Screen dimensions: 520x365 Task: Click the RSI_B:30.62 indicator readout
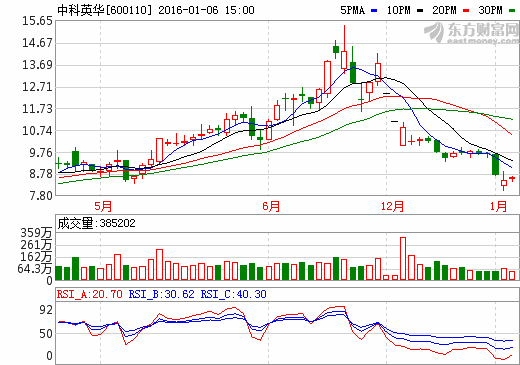(162, 294)
